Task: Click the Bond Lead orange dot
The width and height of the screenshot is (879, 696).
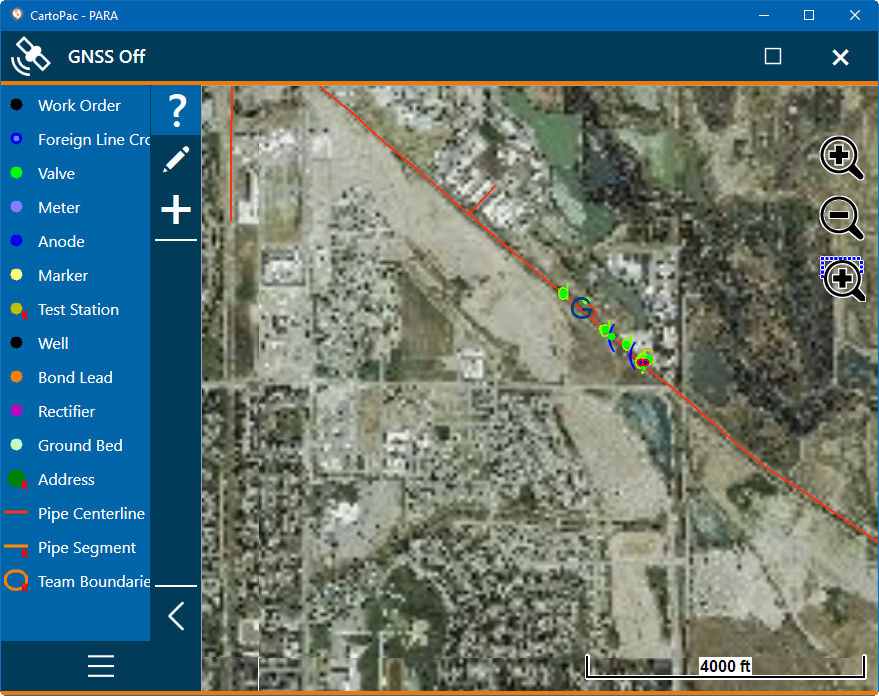Action: [16, 377]
